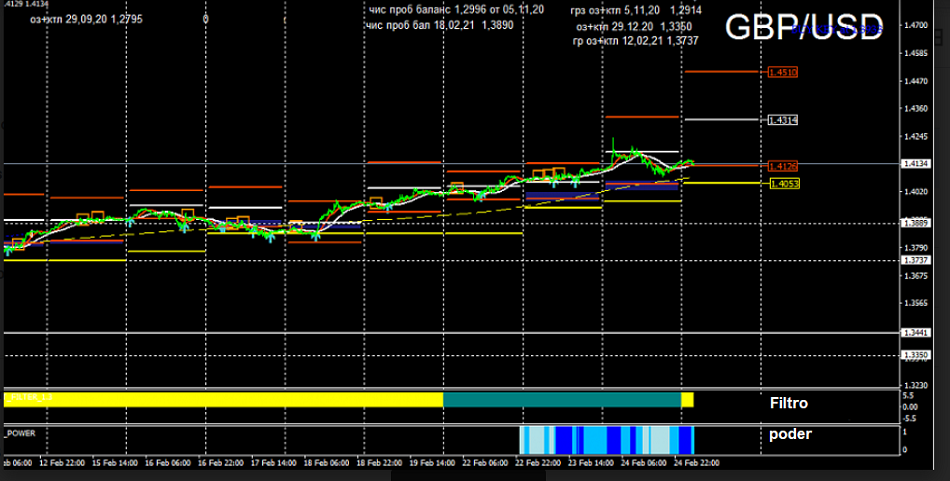The height and width of the screenshot is (481, 950).
Task: Select the orange 1.4126 price level tag
Action: 782,166
